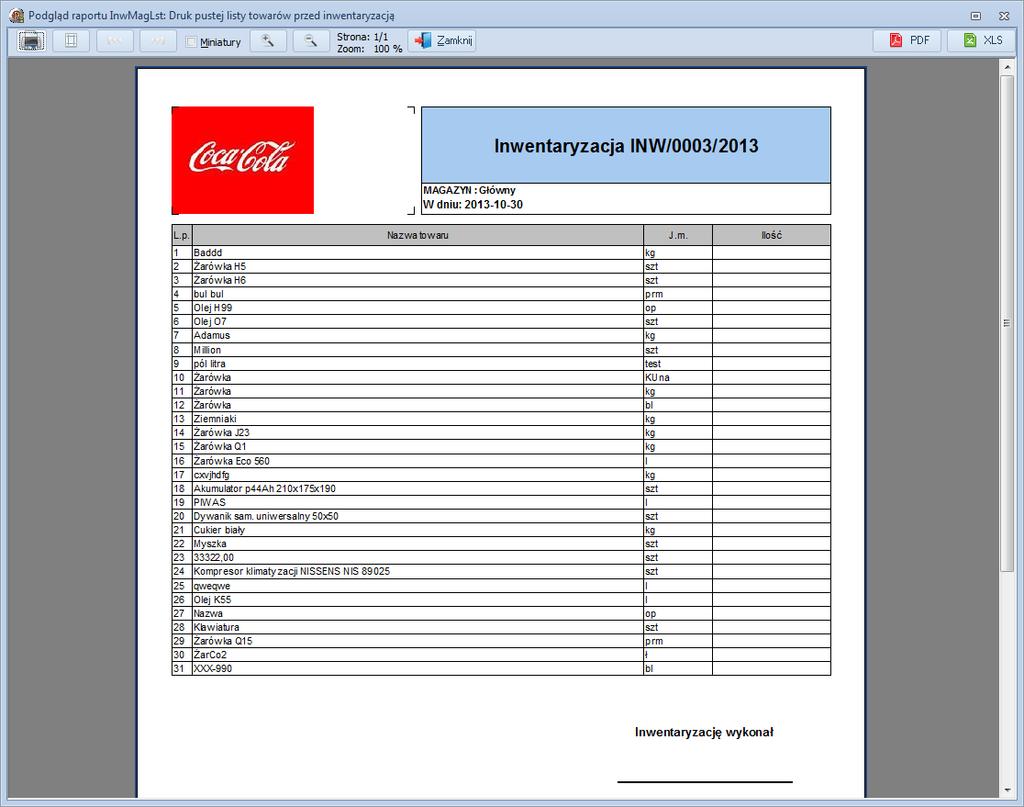Select the 'Ziemniaki' item
Screen dimensions: 1024x807
tap(215, 419)
